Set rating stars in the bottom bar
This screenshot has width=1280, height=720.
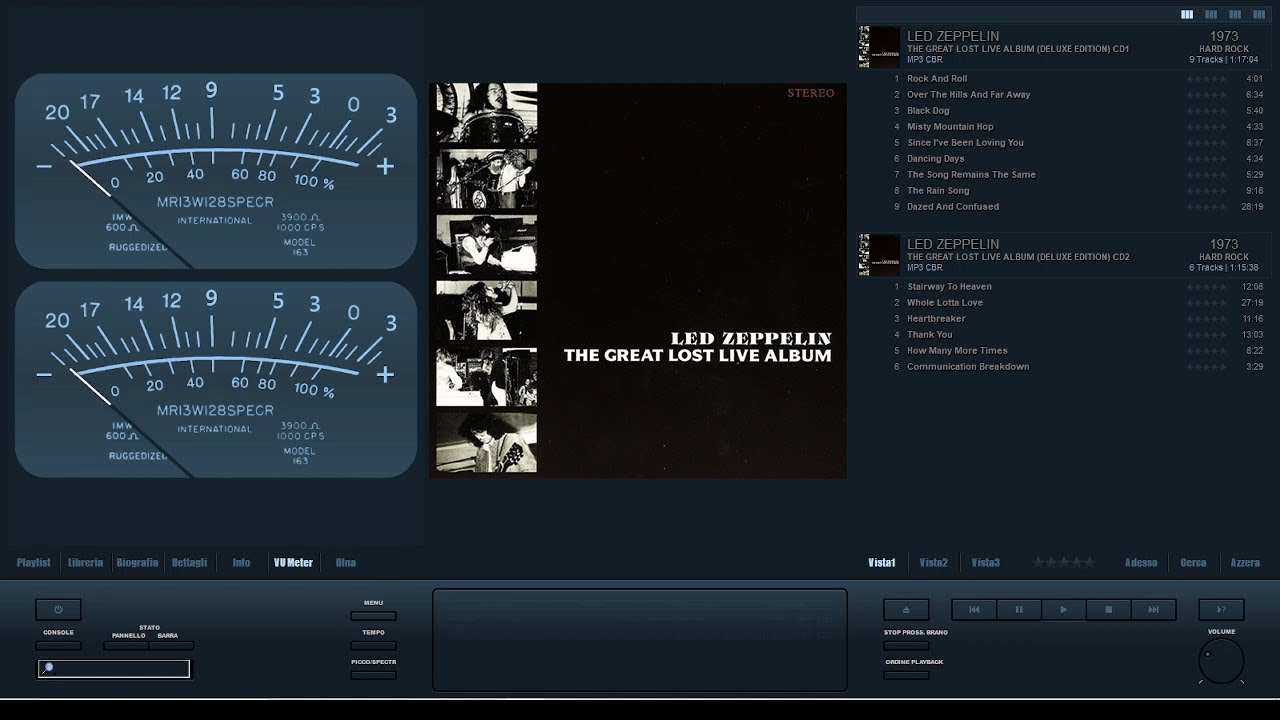(1064, 563)
